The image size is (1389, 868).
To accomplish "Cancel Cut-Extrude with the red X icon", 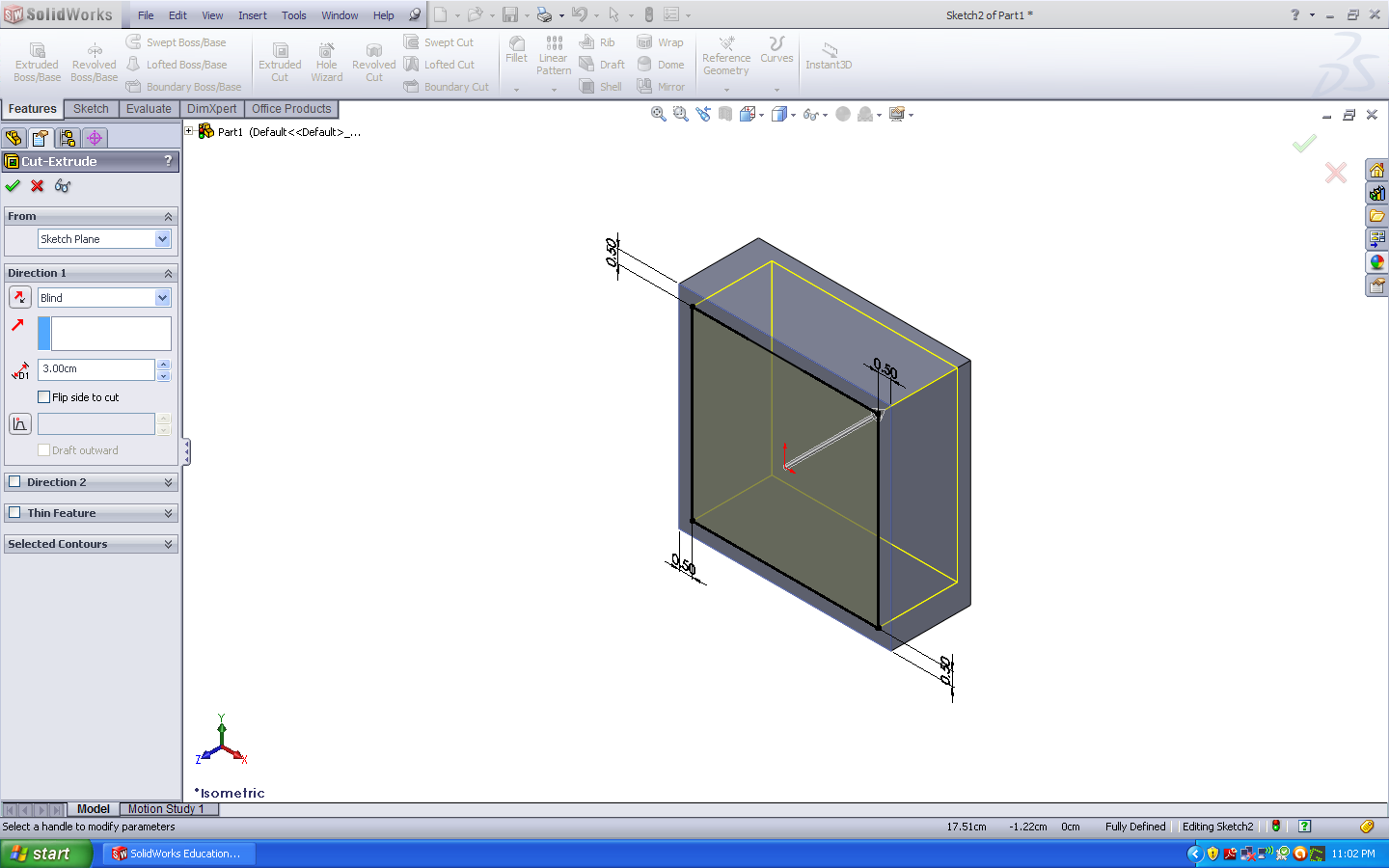I will click(38, 186).
